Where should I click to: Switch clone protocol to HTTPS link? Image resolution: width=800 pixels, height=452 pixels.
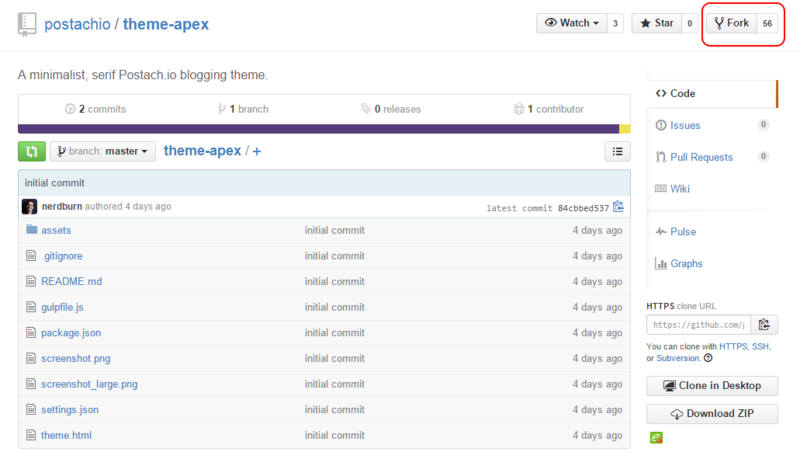click(x=733, y=346)
